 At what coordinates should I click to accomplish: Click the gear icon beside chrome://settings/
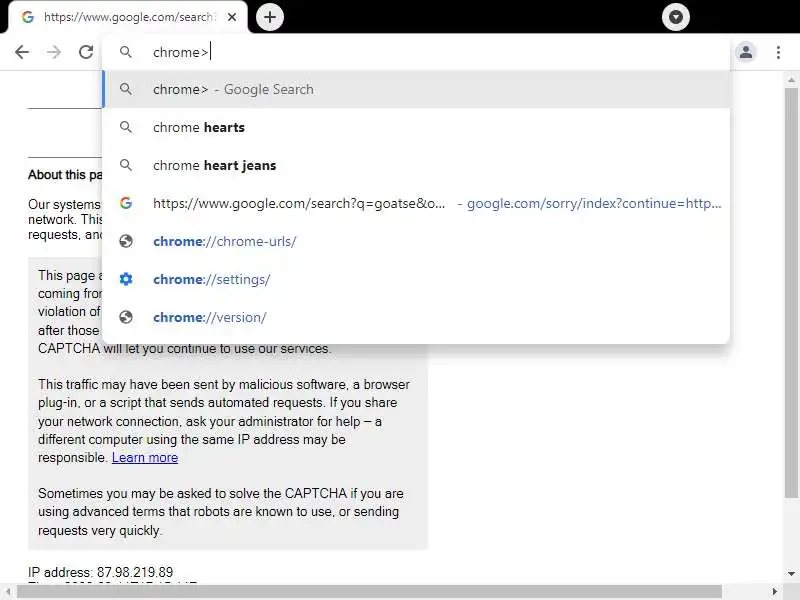click(x=126, y=279)
